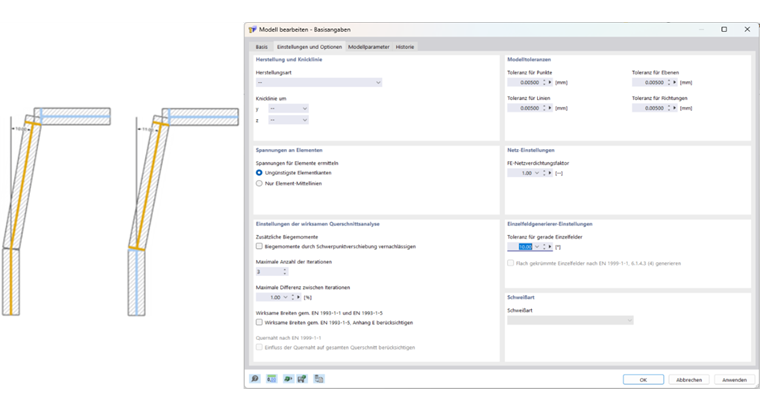This screenshot has height=411, width=760.
Task: Open the Herstellungsart dropdown
Action: [x=319, y=82]
